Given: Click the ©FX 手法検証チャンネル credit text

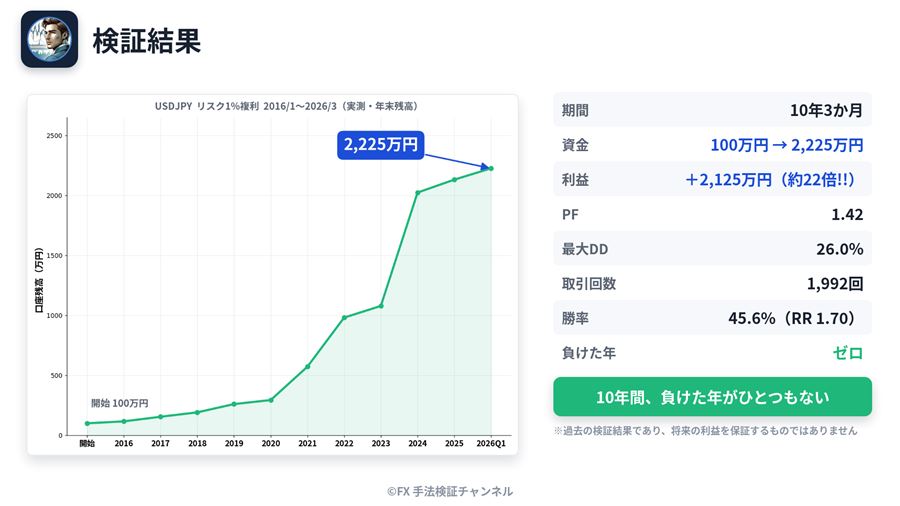Looking at the screenshot, I should click(x=450, y=491).
